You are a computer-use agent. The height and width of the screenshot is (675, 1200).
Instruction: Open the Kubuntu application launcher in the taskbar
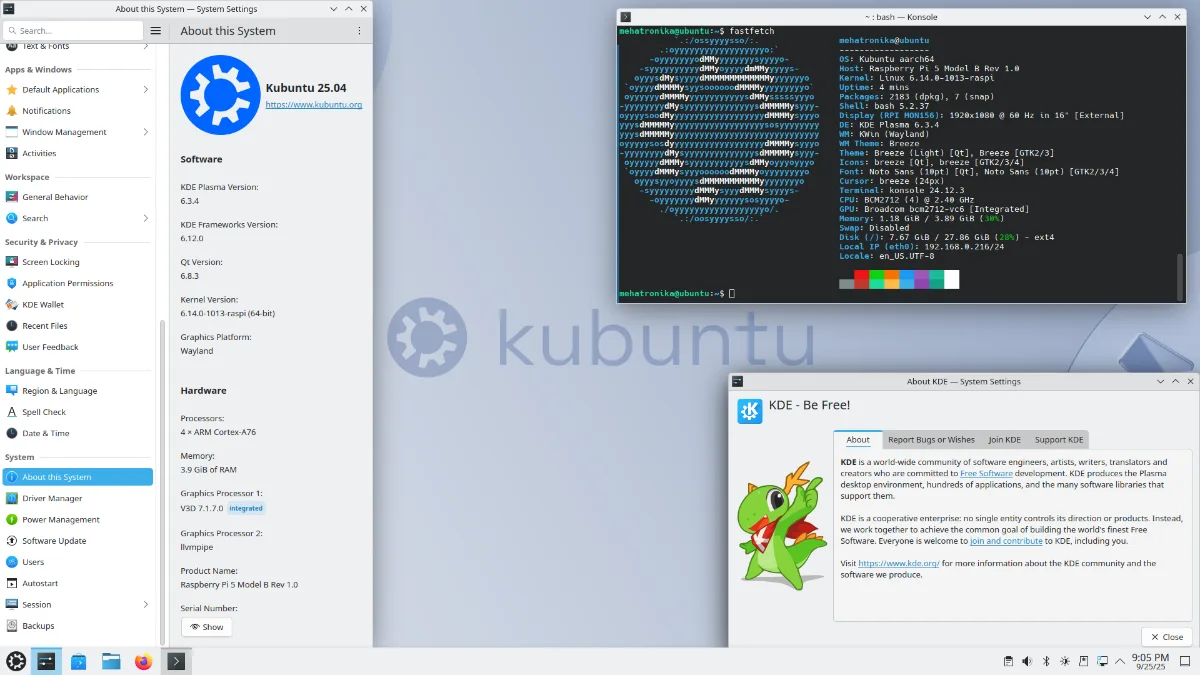click(16, 661)
